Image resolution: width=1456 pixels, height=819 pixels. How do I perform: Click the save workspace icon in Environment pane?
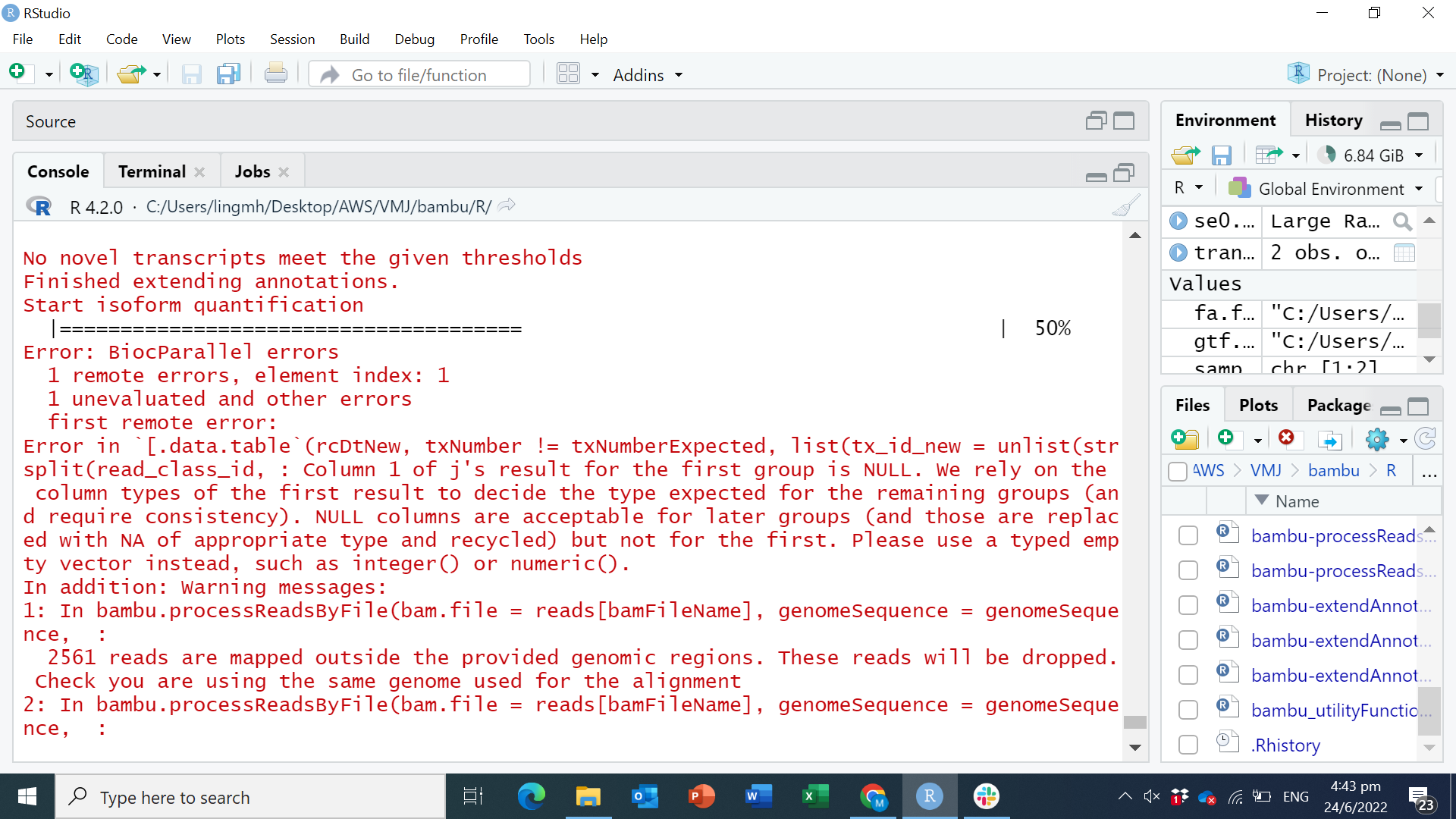(x=1221, y=155)
